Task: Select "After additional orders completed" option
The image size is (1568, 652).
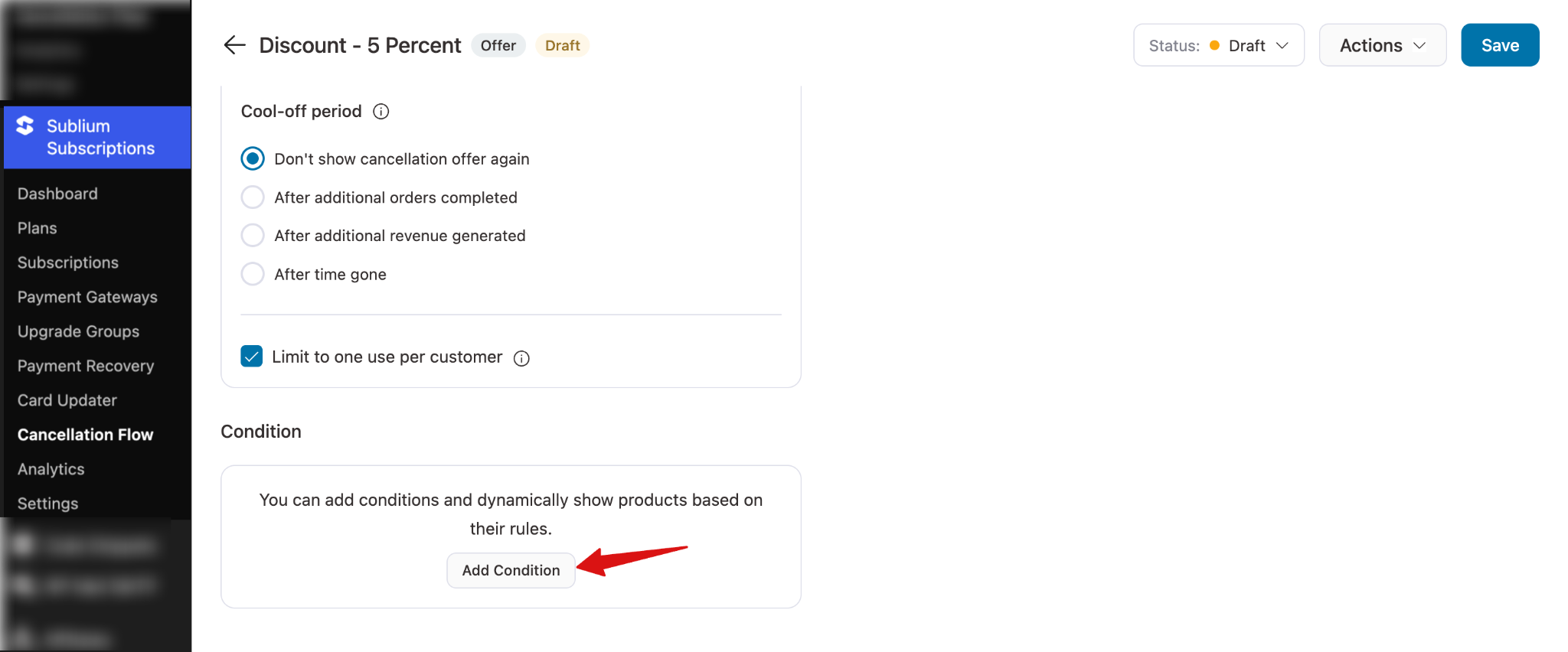Action: (253, 197)
